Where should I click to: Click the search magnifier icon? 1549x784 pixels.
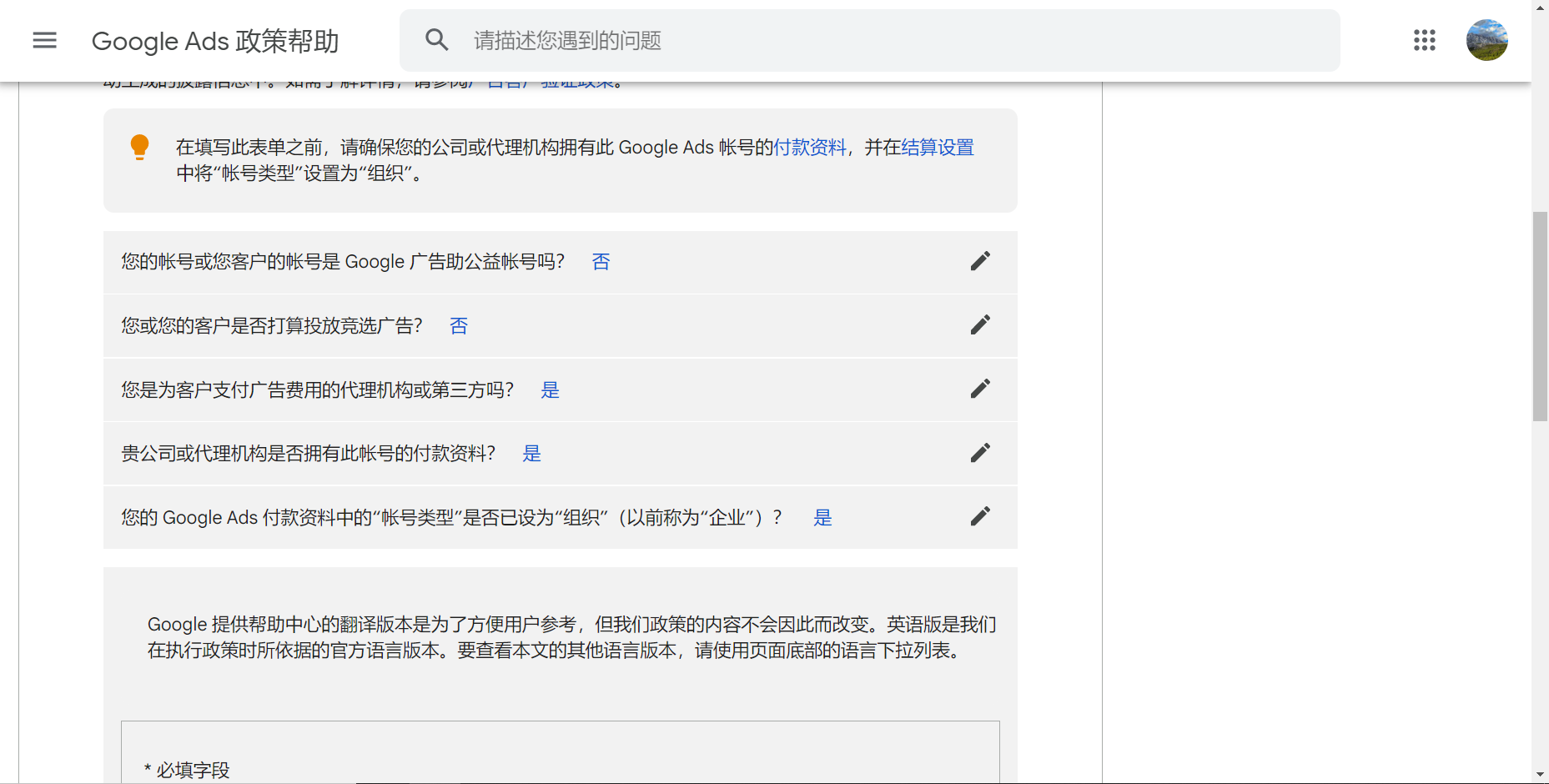point(437,40)
